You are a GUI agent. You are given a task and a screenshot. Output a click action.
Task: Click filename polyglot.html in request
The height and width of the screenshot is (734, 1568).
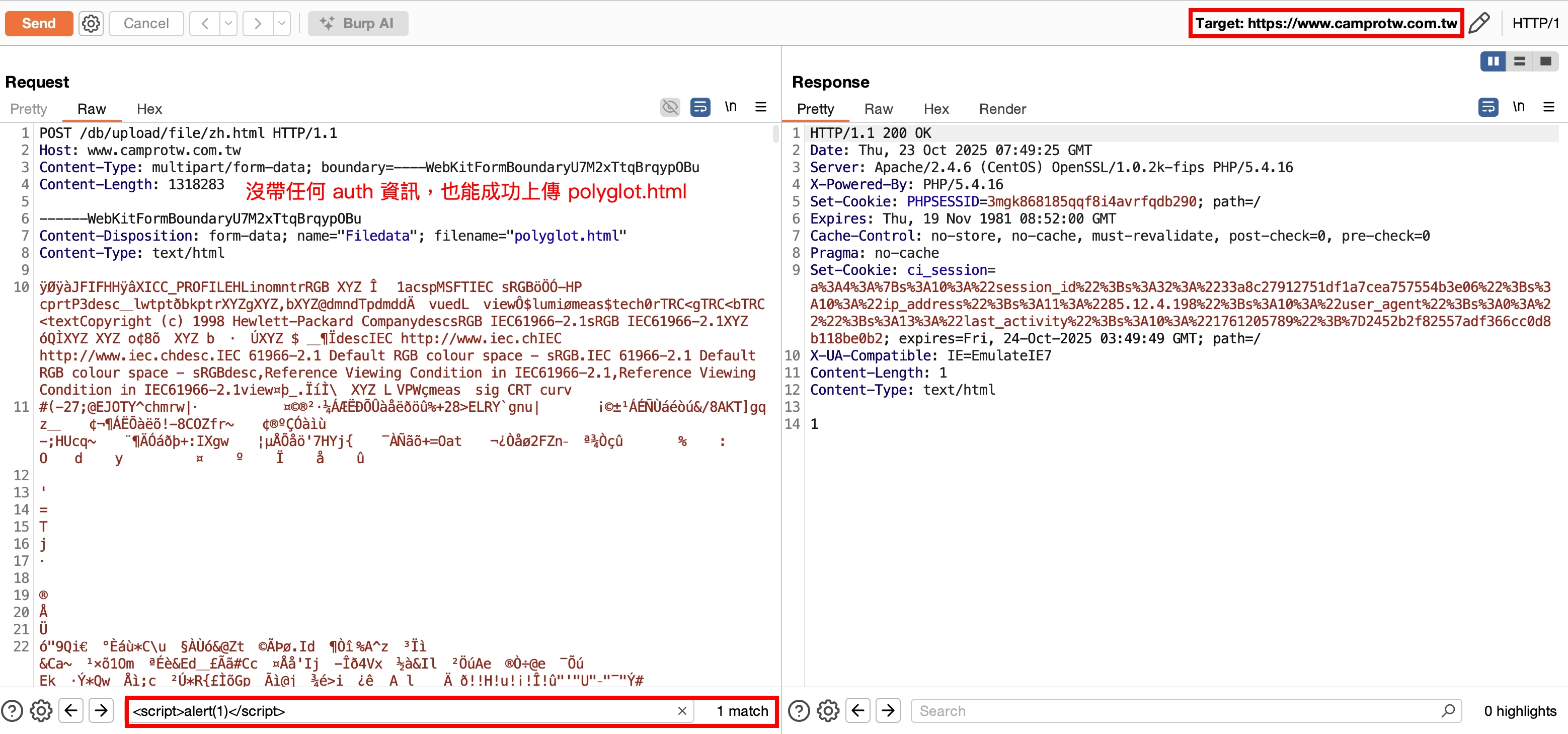pyautogui.click(x=566, y=236)
